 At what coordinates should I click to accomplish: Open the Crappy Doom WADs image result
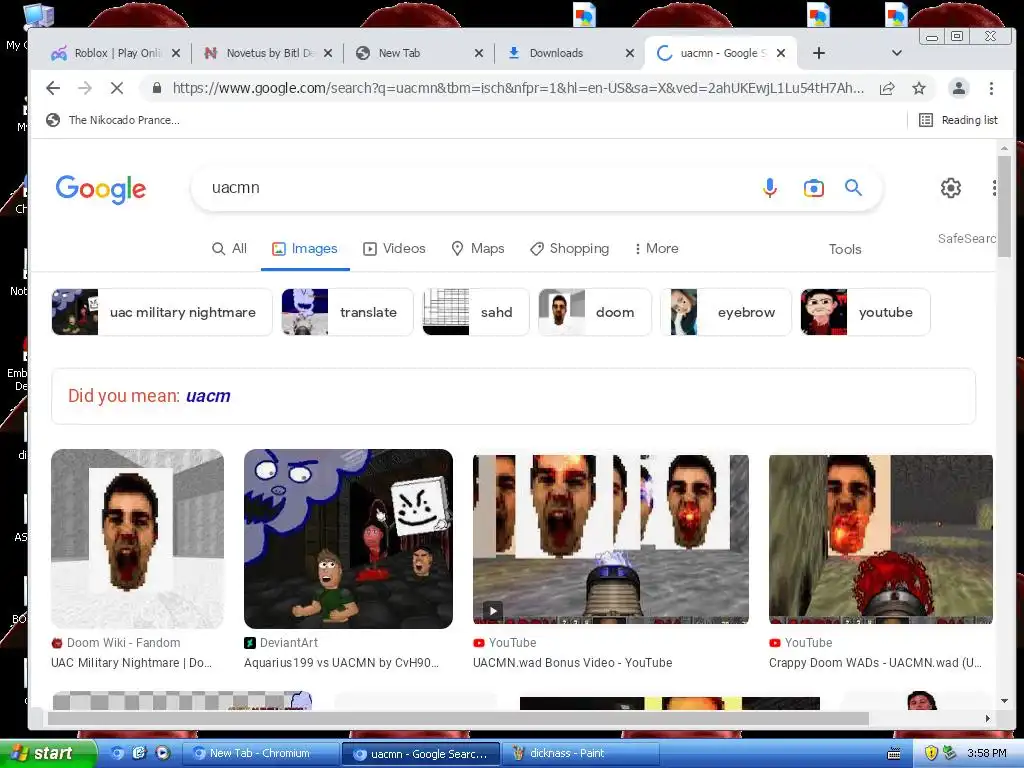tap(881, 539)
